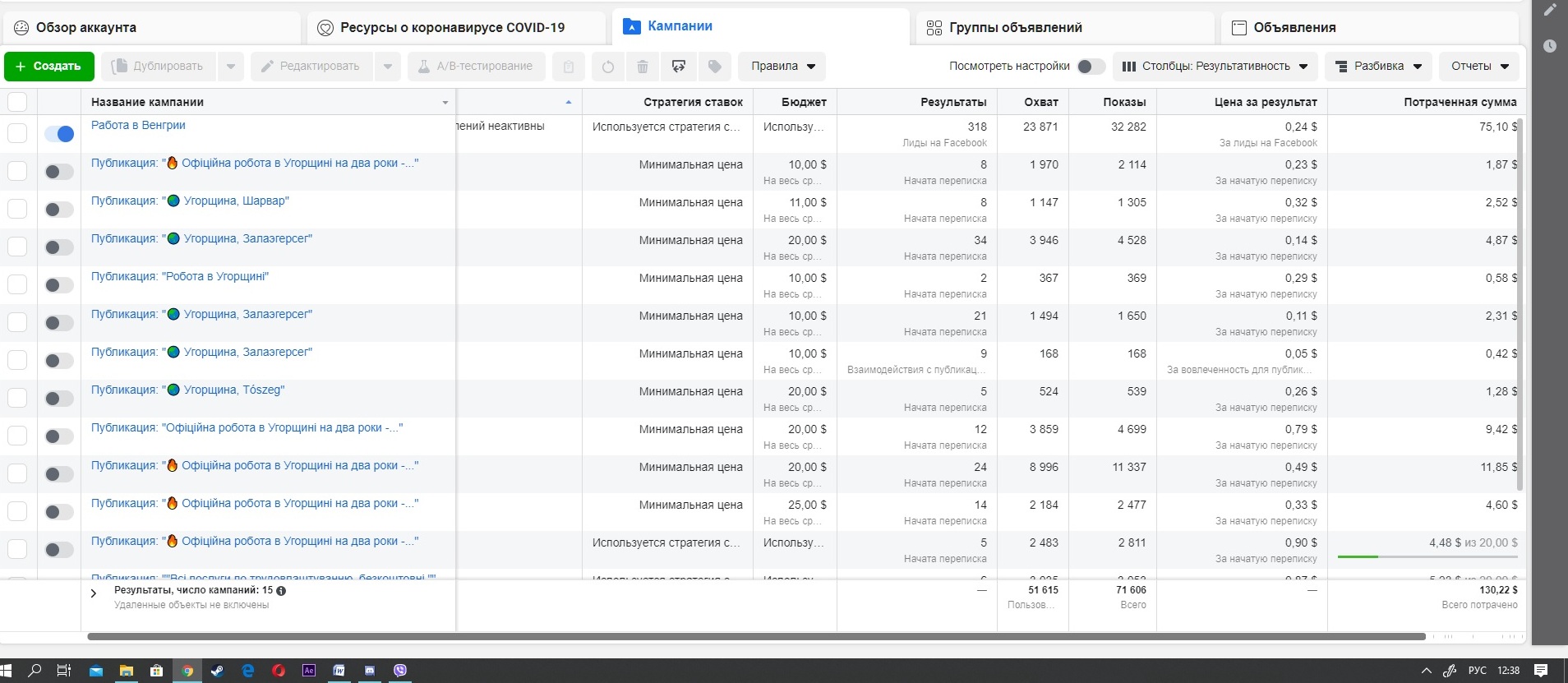Screen dimensions: 1568x683
Task: Click the Microsoft Edge taskbar icon
Action: pyautogui.click(x=248, y=671)
